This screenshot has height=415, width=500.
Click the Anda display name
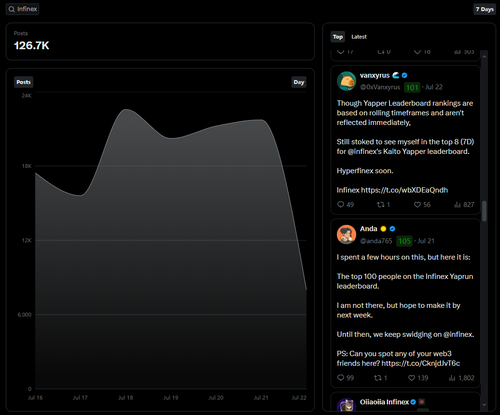[368, 229]
